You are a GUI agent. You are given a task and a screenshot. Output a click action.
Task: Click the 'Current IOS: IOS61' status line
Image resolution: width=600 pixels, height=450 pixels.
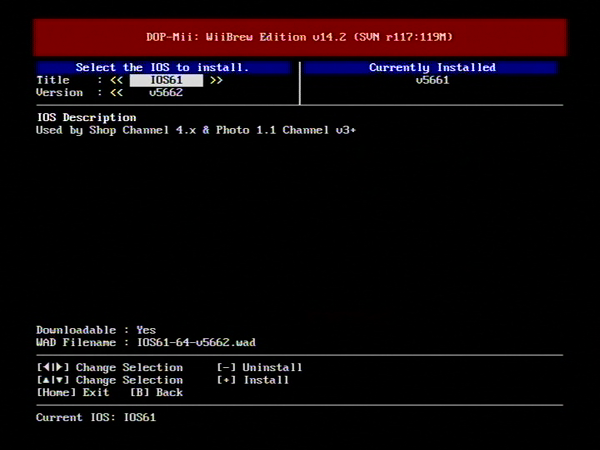[96, 417]
